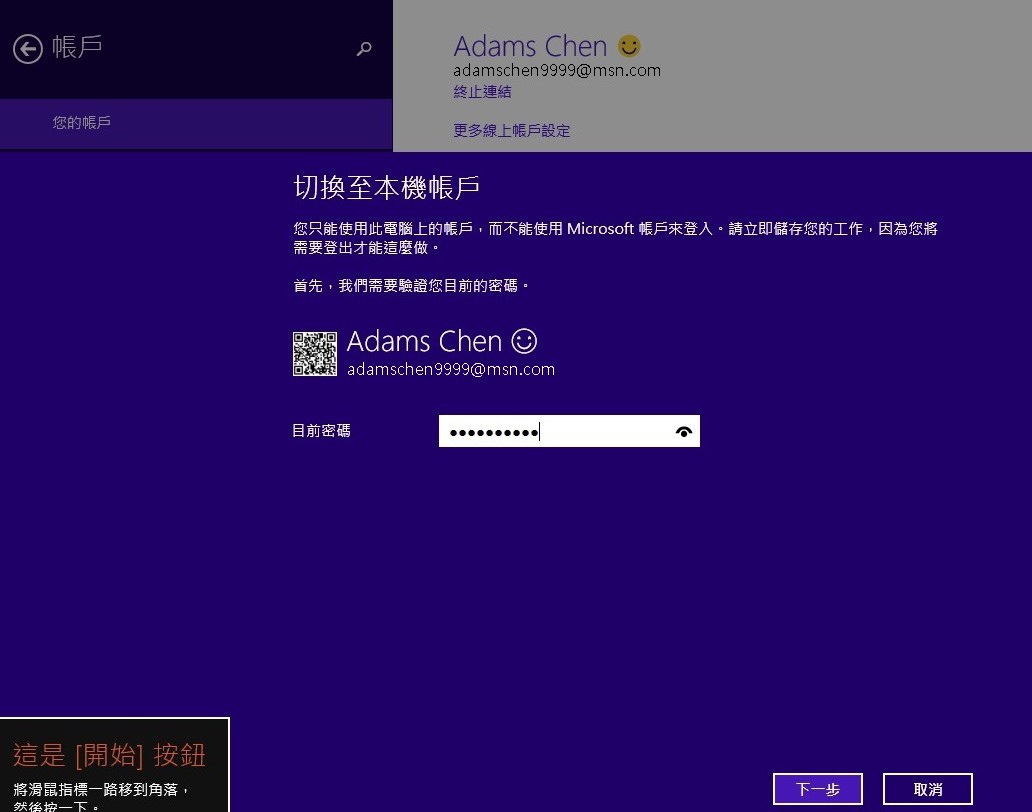
Task: Click the 取消 button
Action: pos(927,789)
